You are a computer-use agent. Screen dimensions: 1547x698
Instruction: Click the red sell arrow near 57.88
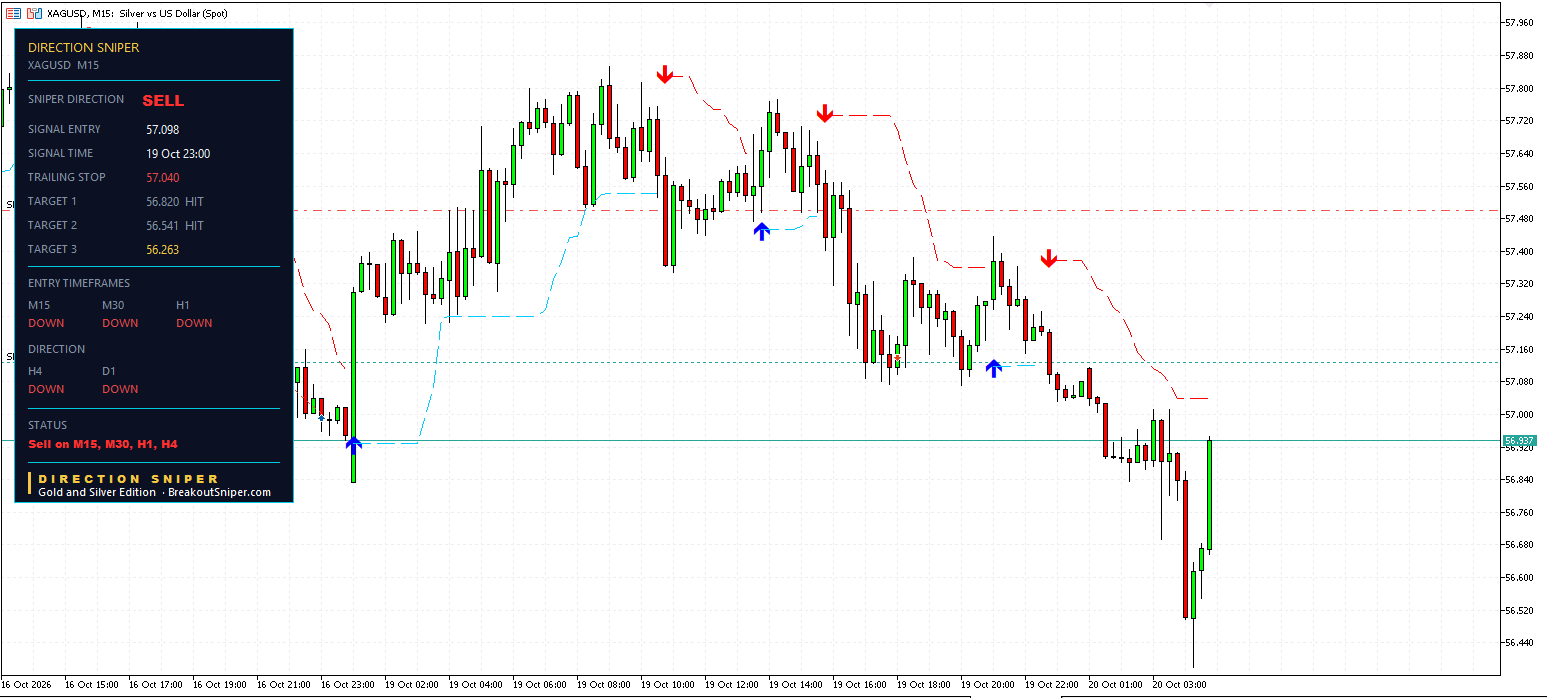coord(665,74)
